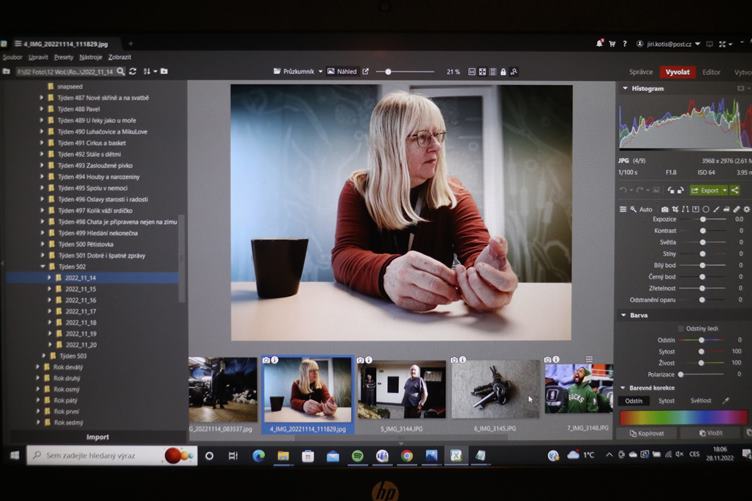Toggle the Odstíny šedi checkbox
Screen dimensions: 752x501
click(x=681, y=328)
